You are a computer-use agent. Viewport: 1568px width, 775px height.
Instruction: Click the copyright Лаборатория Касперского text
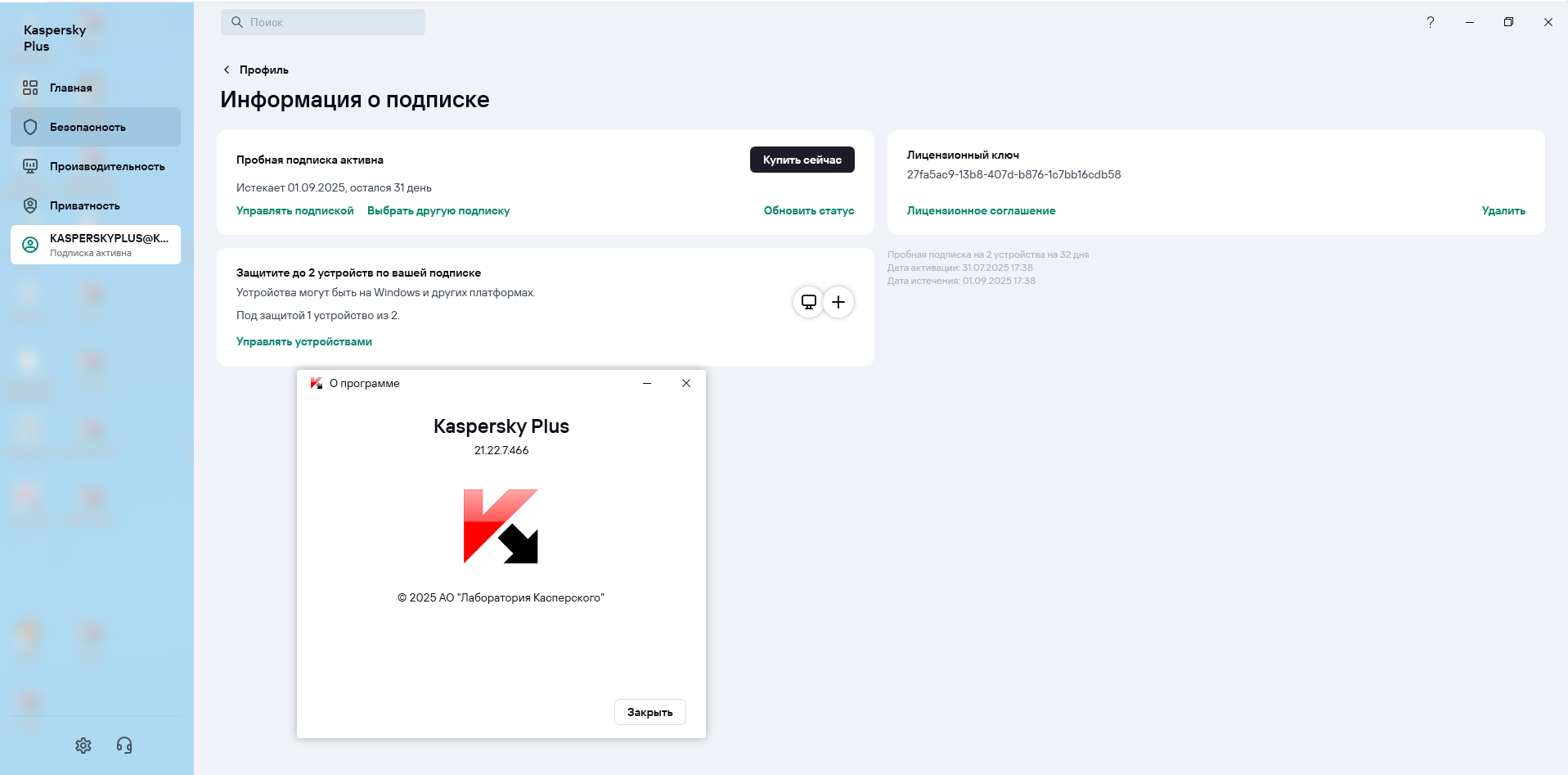[x=501, y=597]
